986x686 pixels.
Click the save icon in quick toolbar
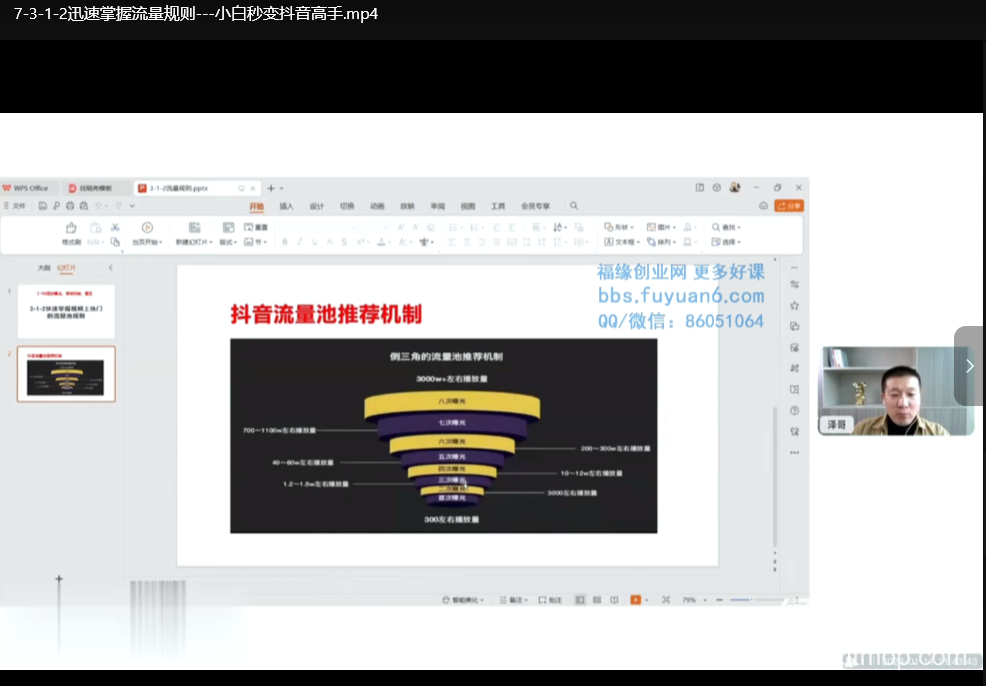click(43, 206)
